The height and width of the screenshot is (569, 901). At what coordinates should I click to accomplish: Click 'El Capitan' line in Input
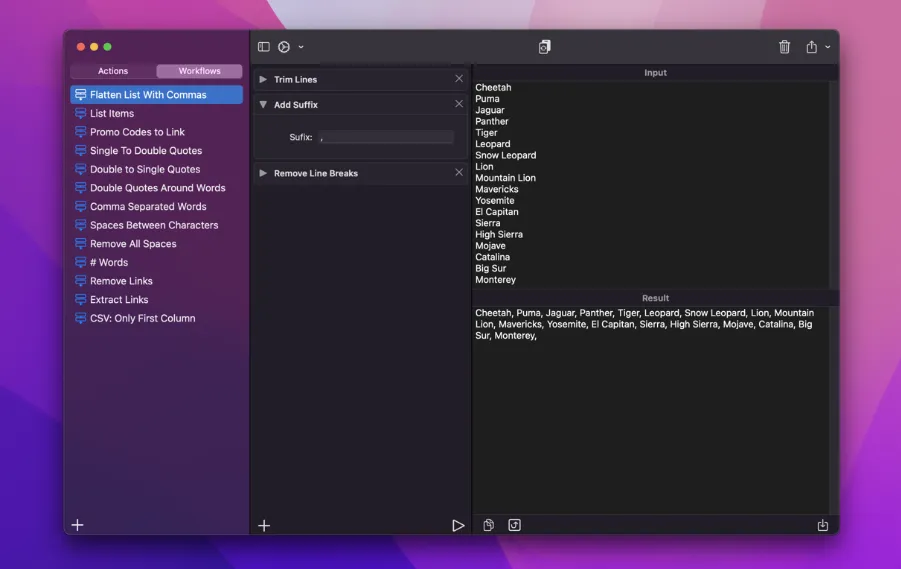[496, 212]
